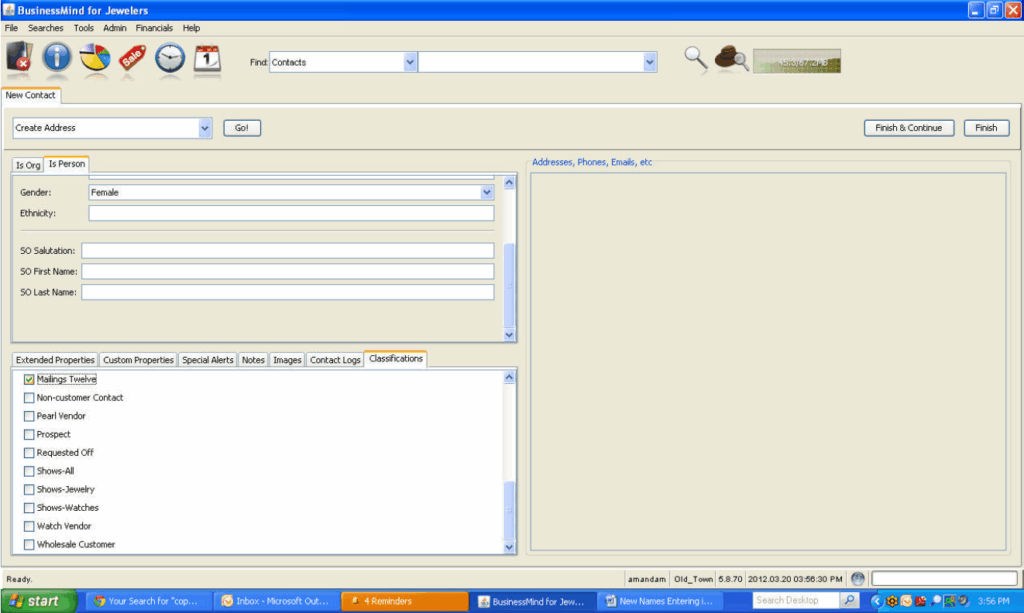Screen dimensions: 1024x613
Task: Click the SO Salutation input field
Action: tap(287, 251)
